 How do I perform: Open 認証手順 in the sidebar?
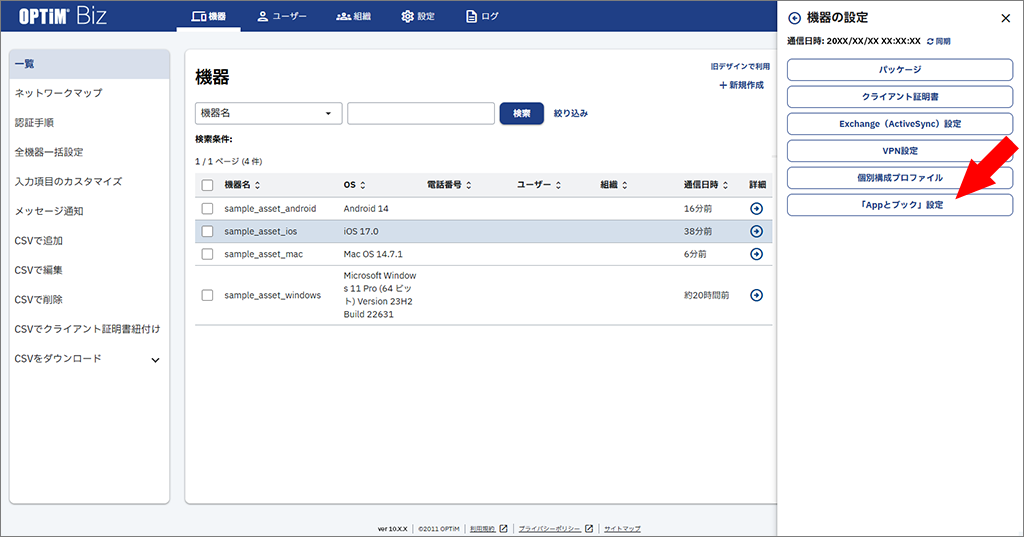click(89, 123)
